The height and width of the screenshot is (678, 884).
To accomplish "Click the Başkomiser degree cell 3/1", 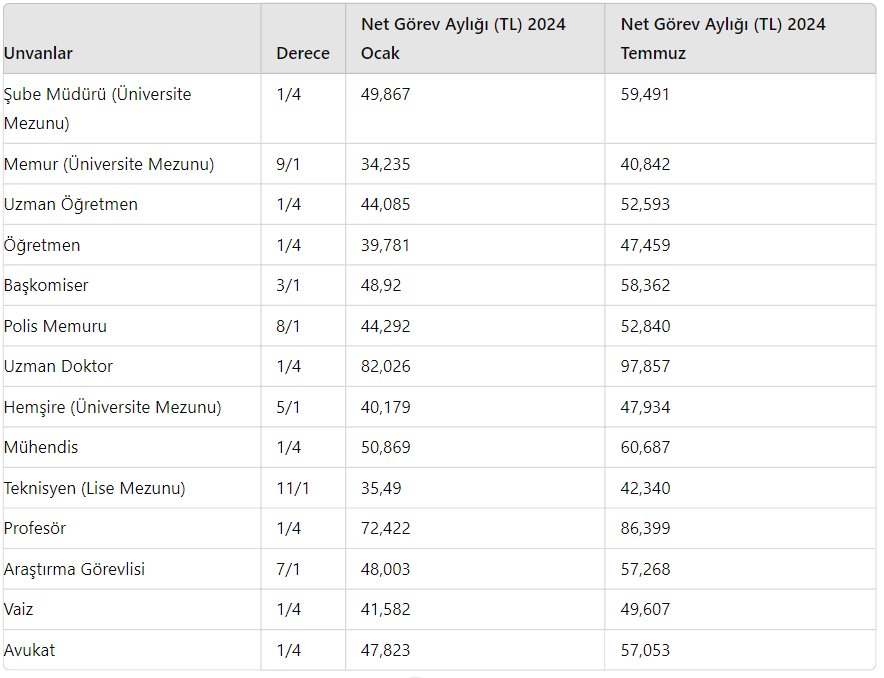I will click(288, 286).
